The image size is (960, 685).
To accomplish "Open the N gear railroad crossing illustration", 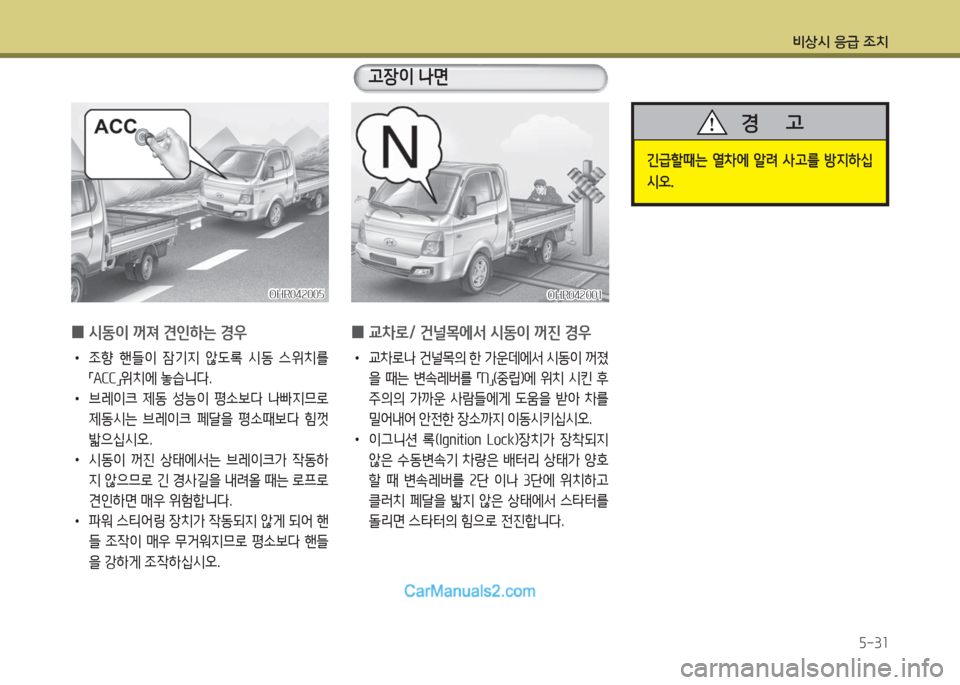I will (480, 202).
